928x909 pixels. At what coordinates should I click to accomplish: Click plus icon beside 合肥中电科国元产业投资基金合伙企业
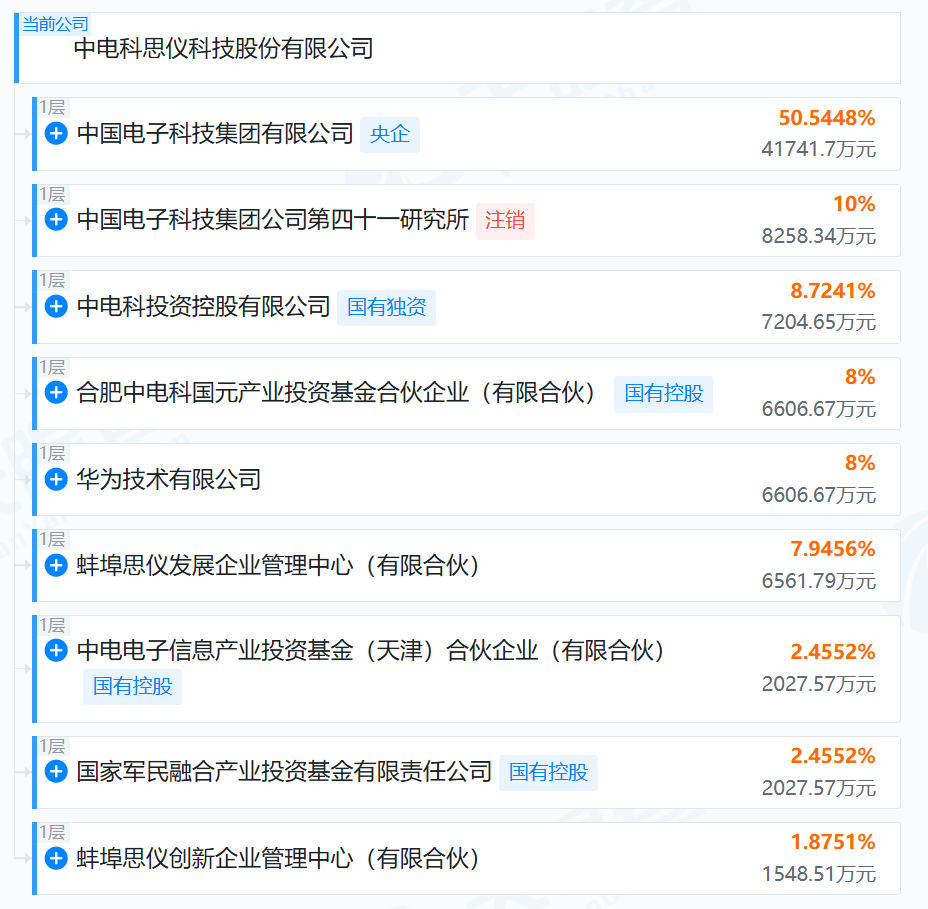click(x=56, y=392)
